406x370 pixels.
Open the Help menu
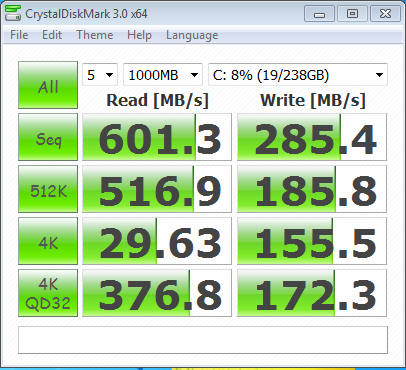[139, 35]
